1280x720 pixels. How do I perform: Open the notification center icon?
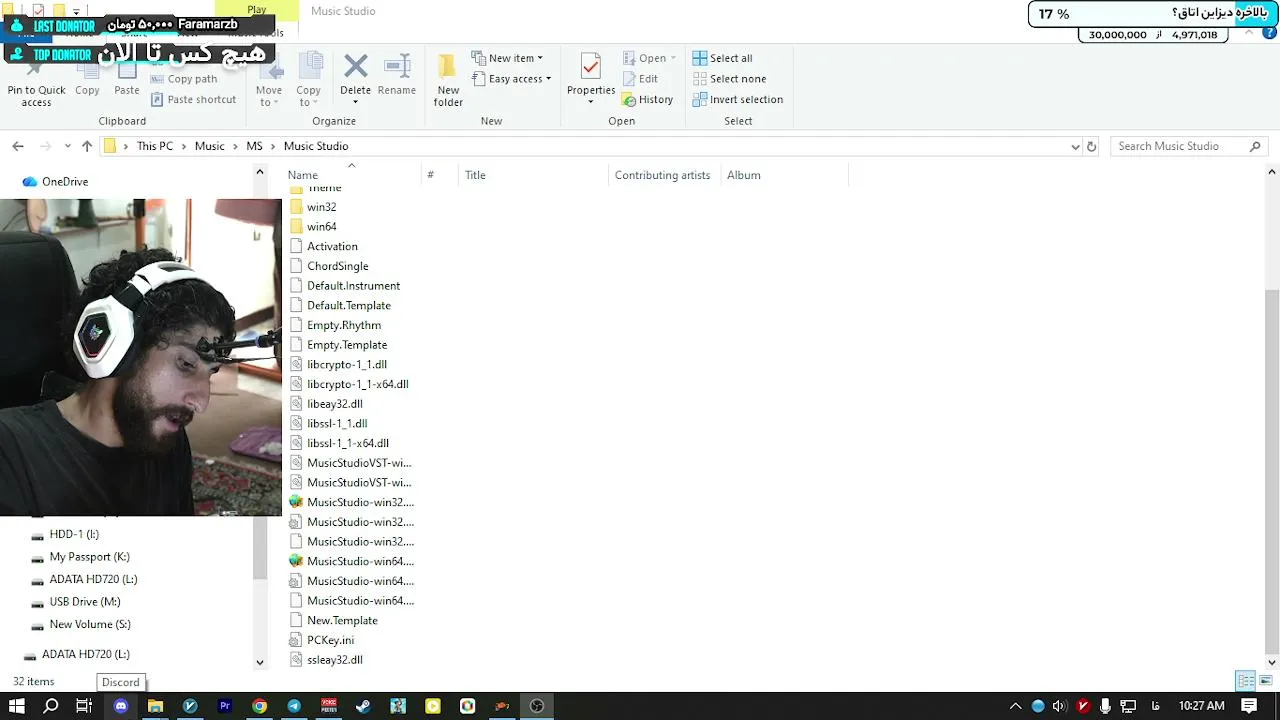coord(1251,706)
